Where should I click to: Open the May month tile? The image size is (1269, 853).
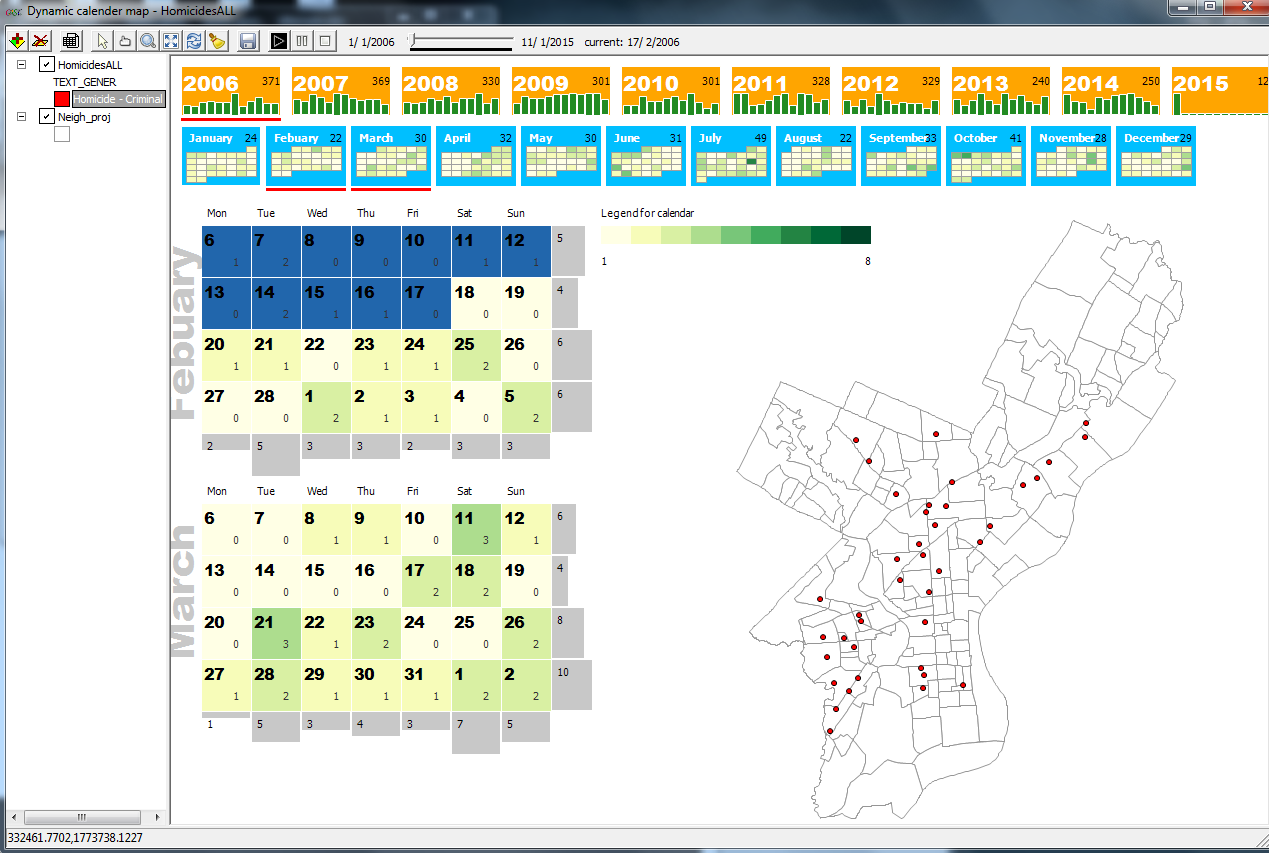tap(561, 156)
